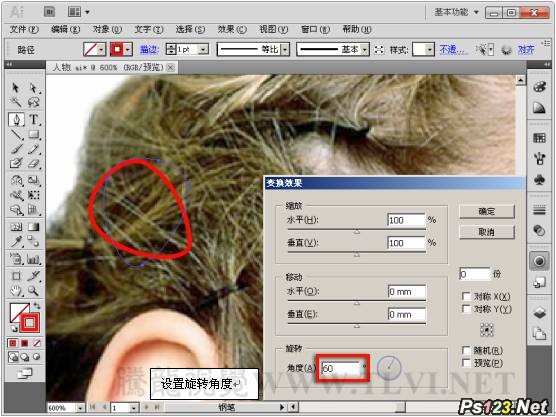Select the Zoom magnifier tool
The image size is (556, 417).
point(33,291)
